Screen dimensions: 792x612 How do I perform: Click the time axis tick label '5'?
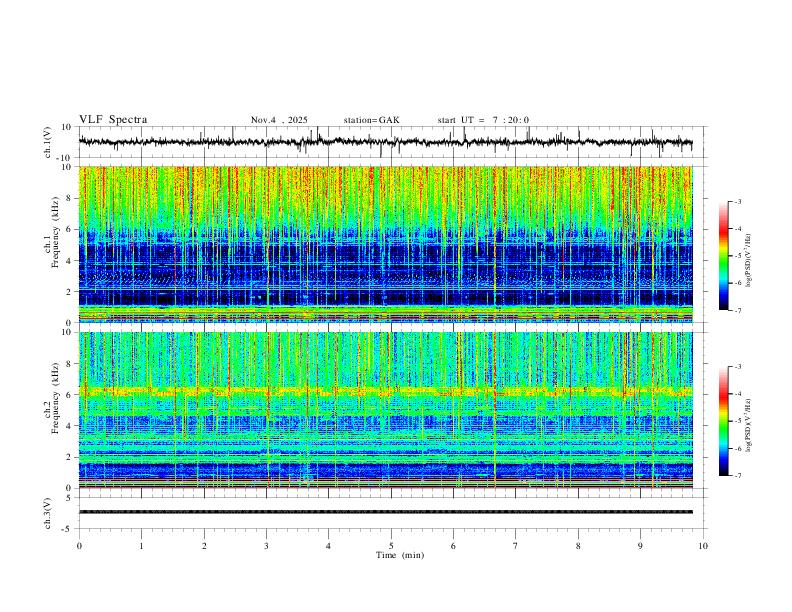click(x=391, y=546)
